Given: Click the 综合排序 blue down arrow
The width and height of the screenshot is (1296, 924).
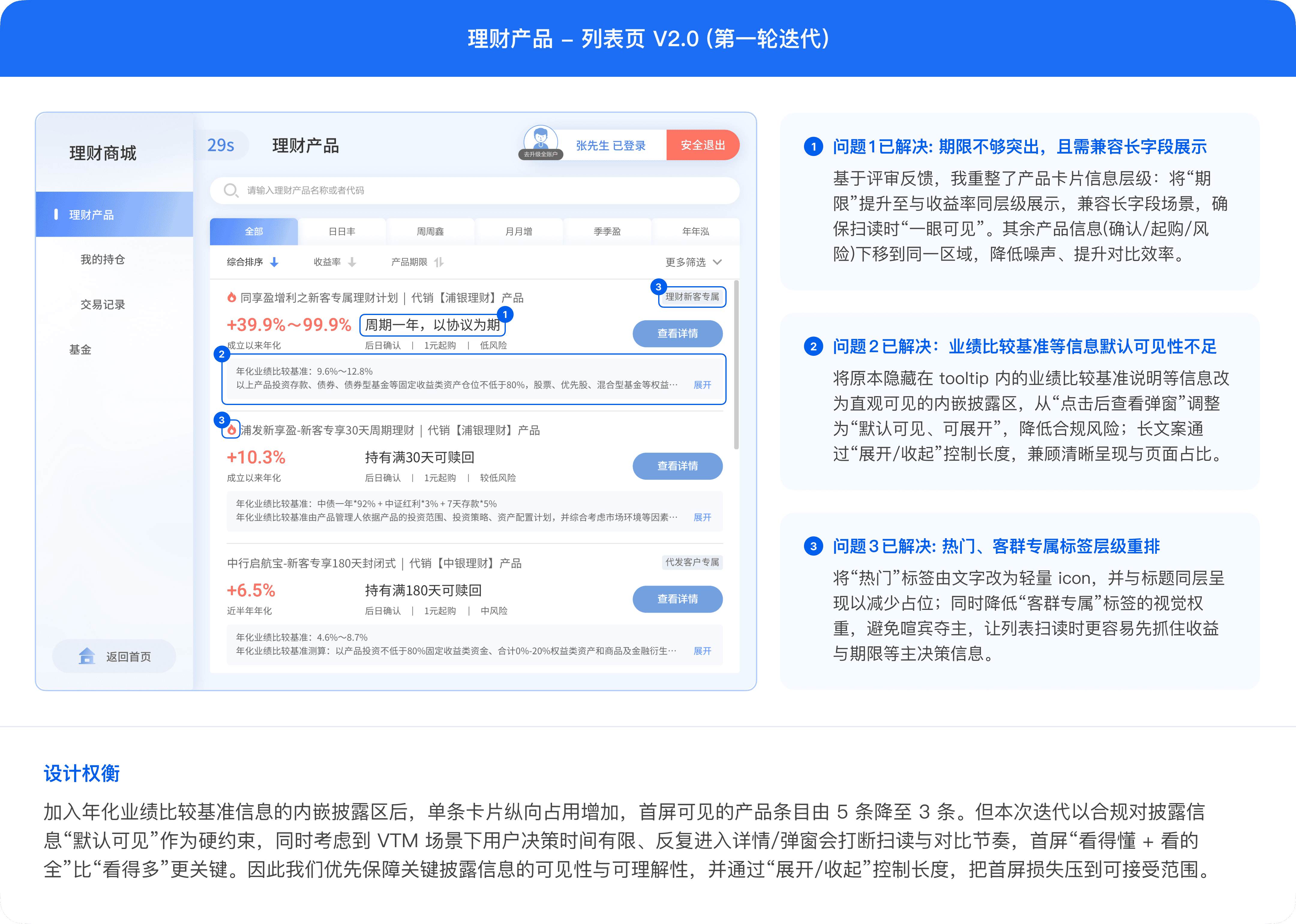Looking at the screenshot, I should 274,262.
